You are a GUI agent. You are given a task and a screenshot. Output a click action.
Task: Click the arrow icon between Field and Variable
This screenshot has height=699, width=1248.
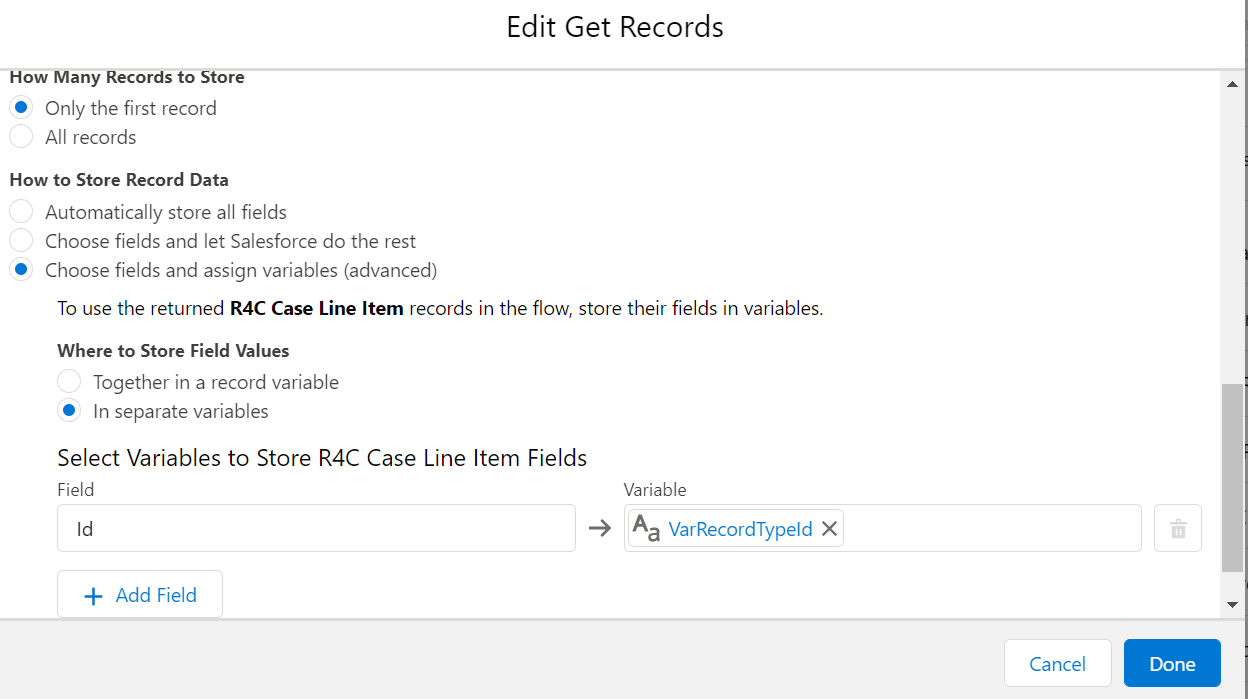pyautogui.click(x=599, y=529)
